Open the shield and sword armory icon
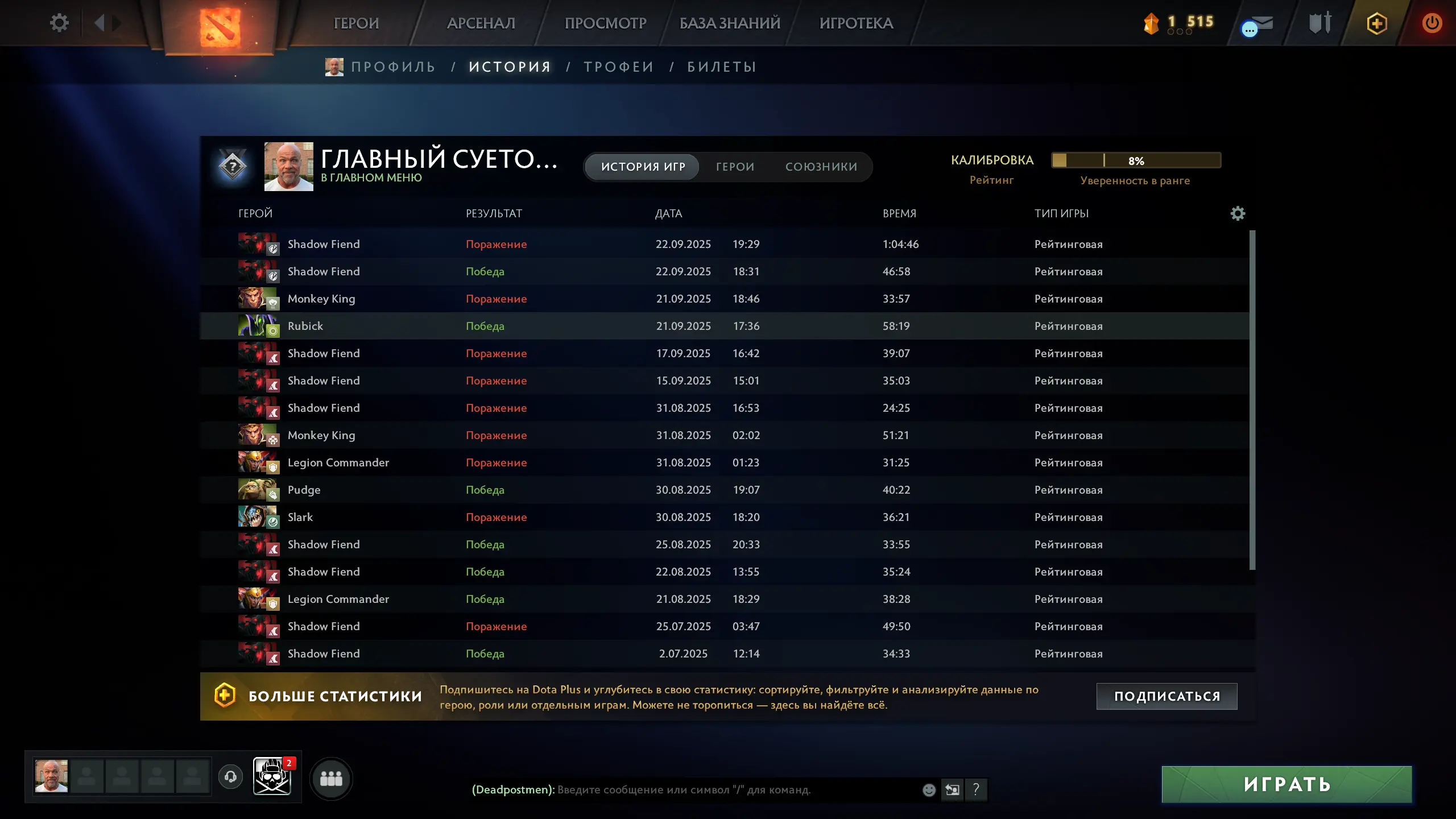The width and height of the screenshot is (1456, 819). click(1320, 23)
